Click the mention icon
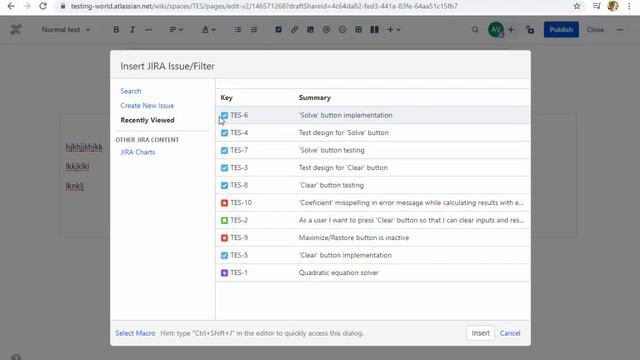Viewport: 640px width, 360px height. pyautogui.click(x=326, y=30)
